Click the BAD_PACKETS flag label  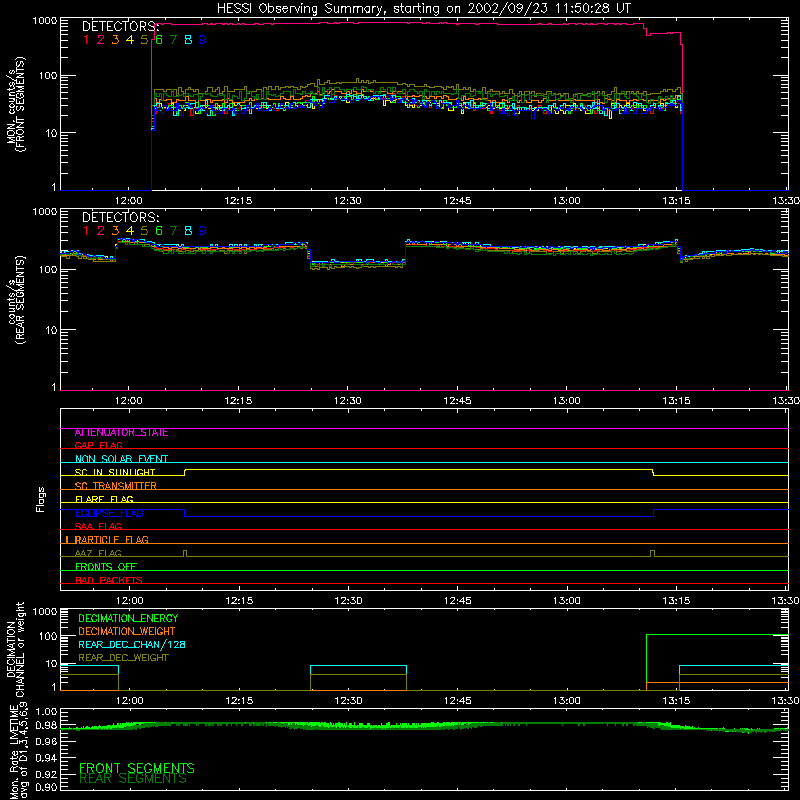coord(109,580)
